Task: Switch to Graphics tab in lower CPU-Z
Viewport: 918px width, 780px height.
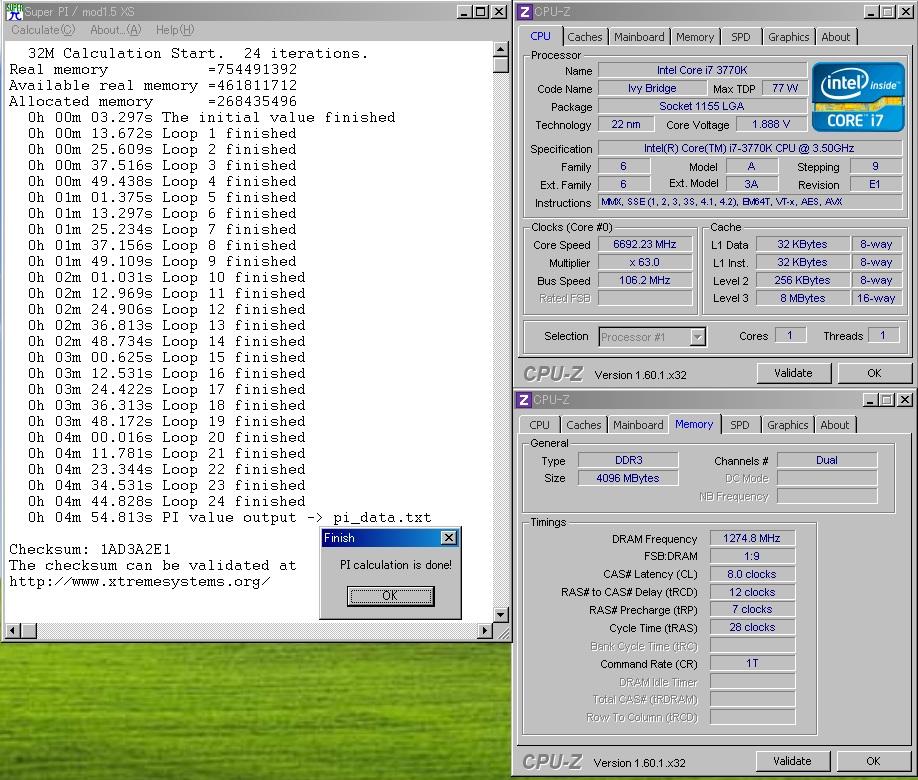Action: 787,425
